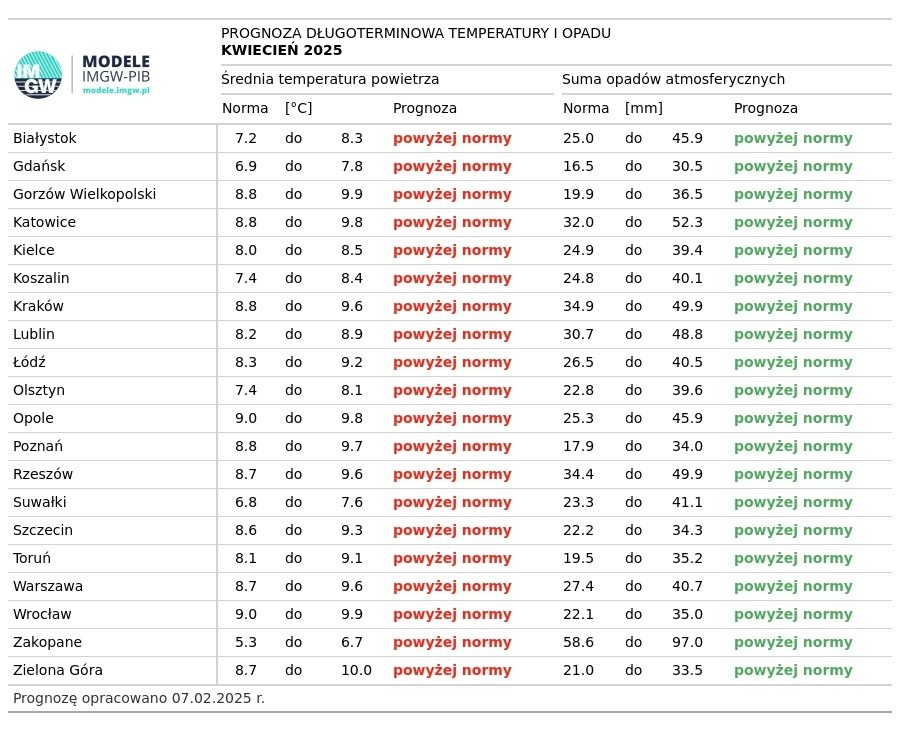Click the Gorzów Wielkopolski city name

[84, 194]
